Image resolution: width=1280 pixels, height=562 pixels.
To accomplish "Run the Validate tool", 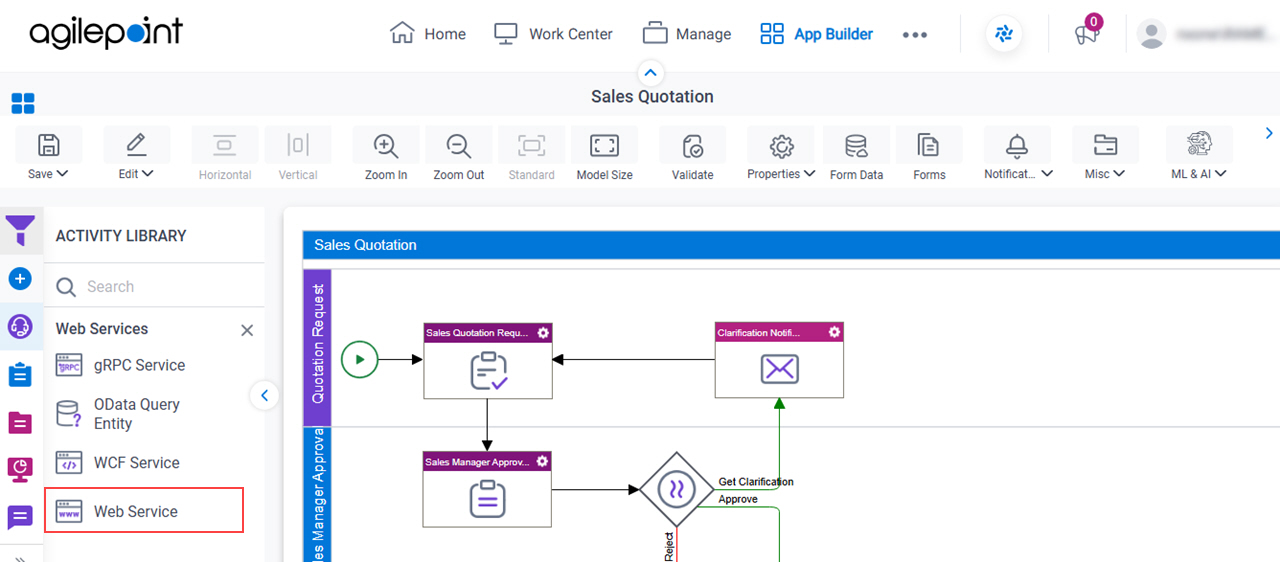I will (x=692, y=146).
